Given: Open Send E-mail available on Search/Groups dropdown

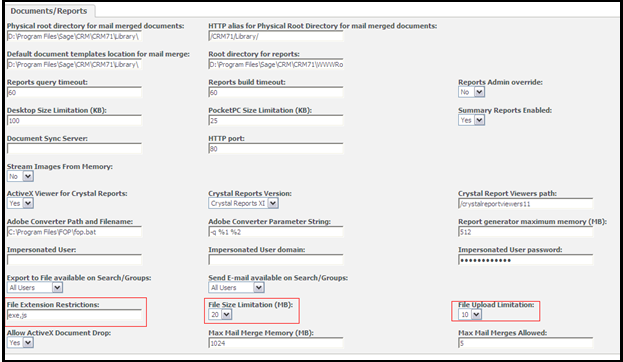Looking at the screenshot, I should pyautogui.click(x=236, y=288).
